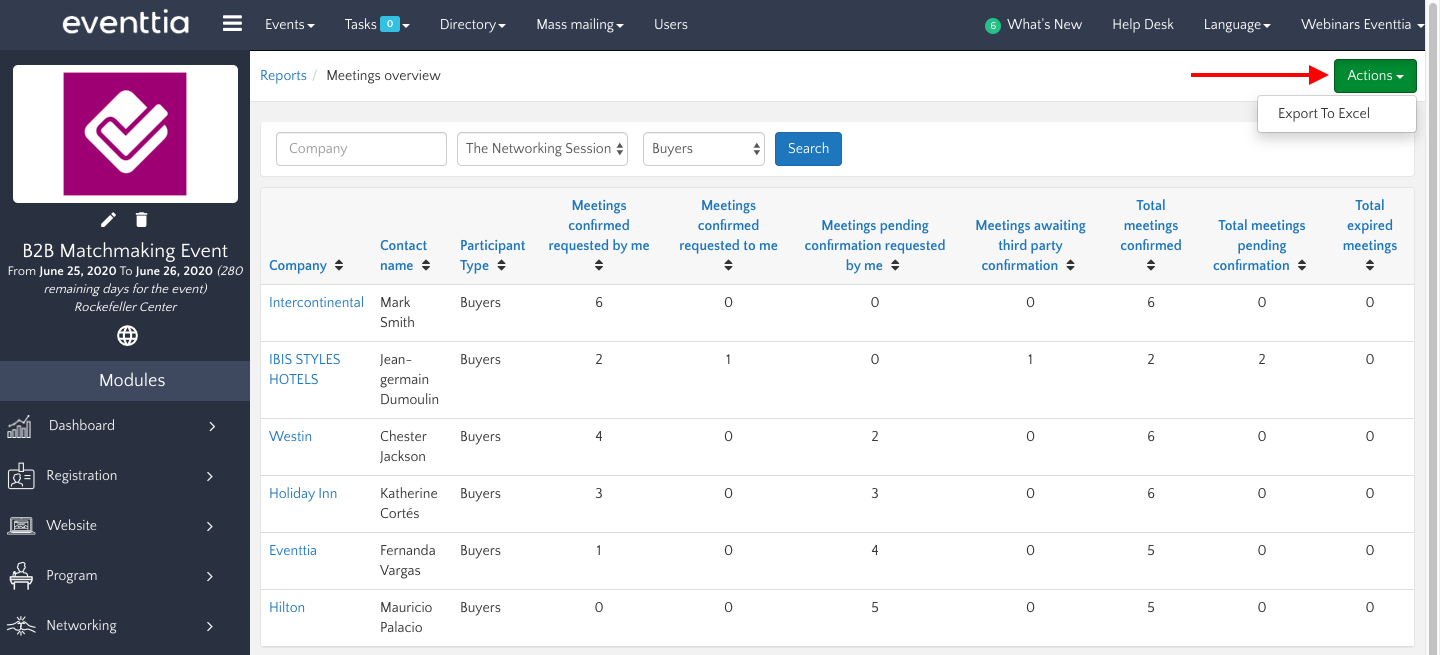Sort table by Company column arrows
The width and height of the screenshot is (1440, 655).
339,266
